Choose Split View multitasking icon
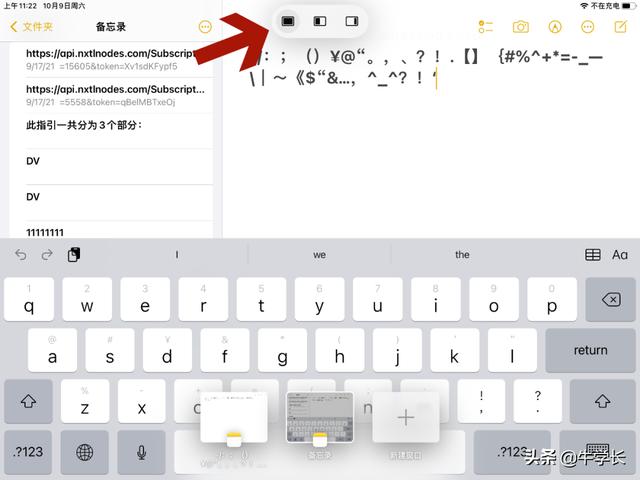The image size is (640, 480). [x=320, y=21]
